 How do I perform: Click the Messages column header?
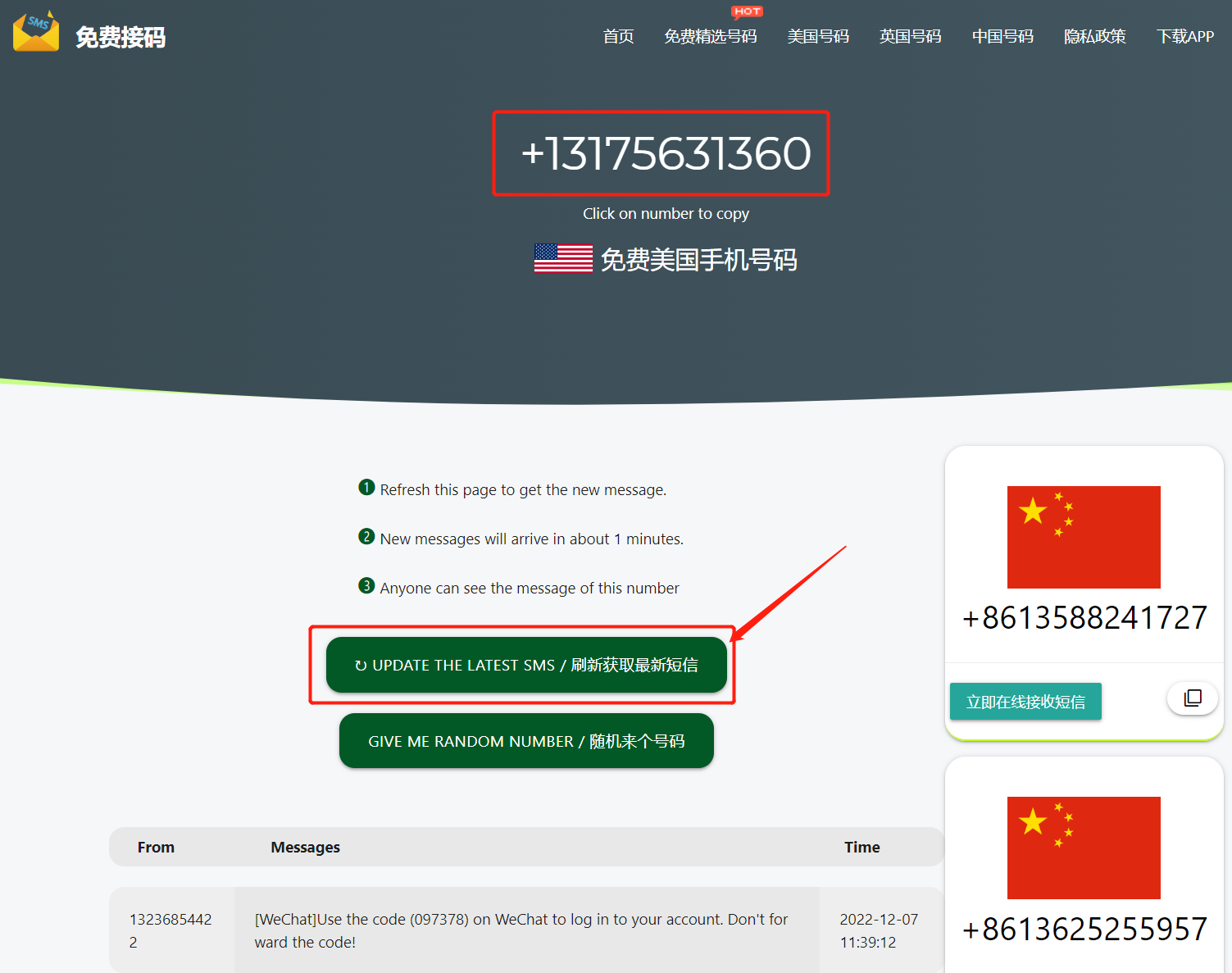click(305, 848)
